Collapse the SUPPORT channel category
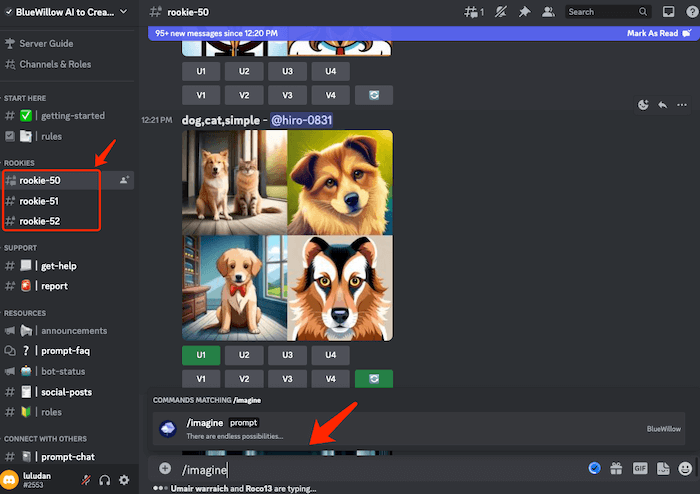700x494 pixels. click(20, 247)
